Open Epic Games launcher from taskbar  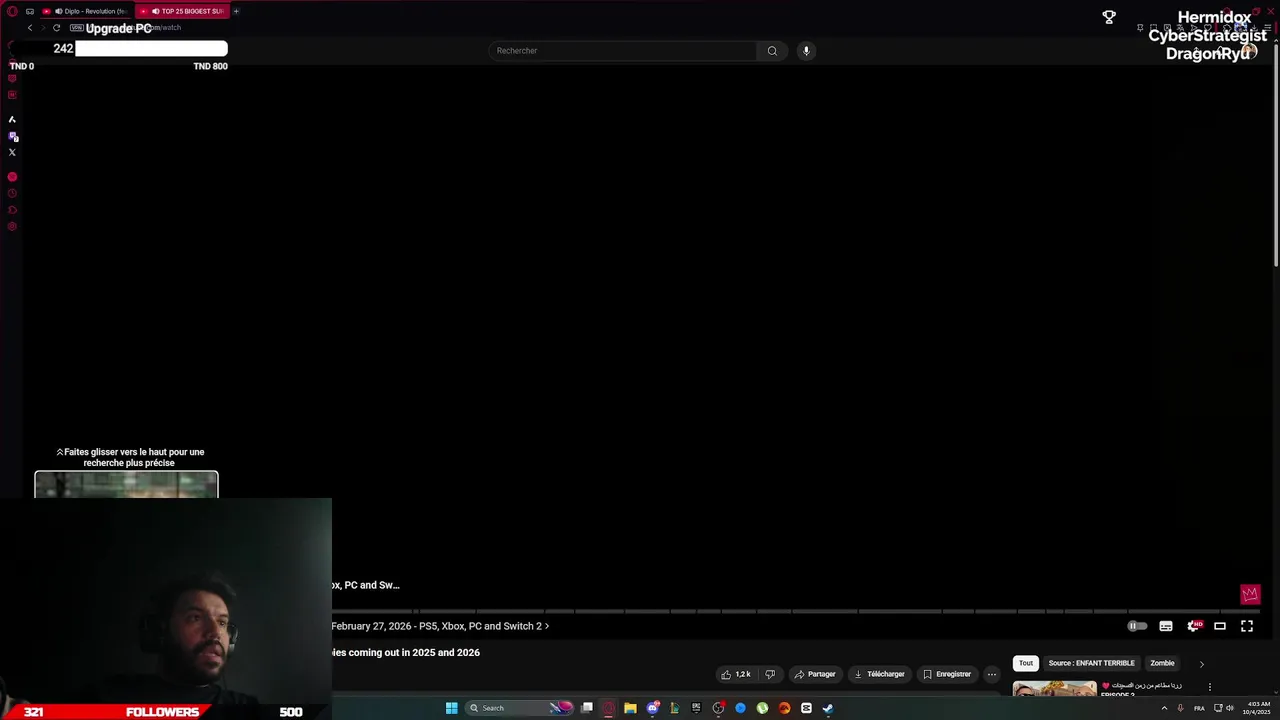tap(696, 708)
